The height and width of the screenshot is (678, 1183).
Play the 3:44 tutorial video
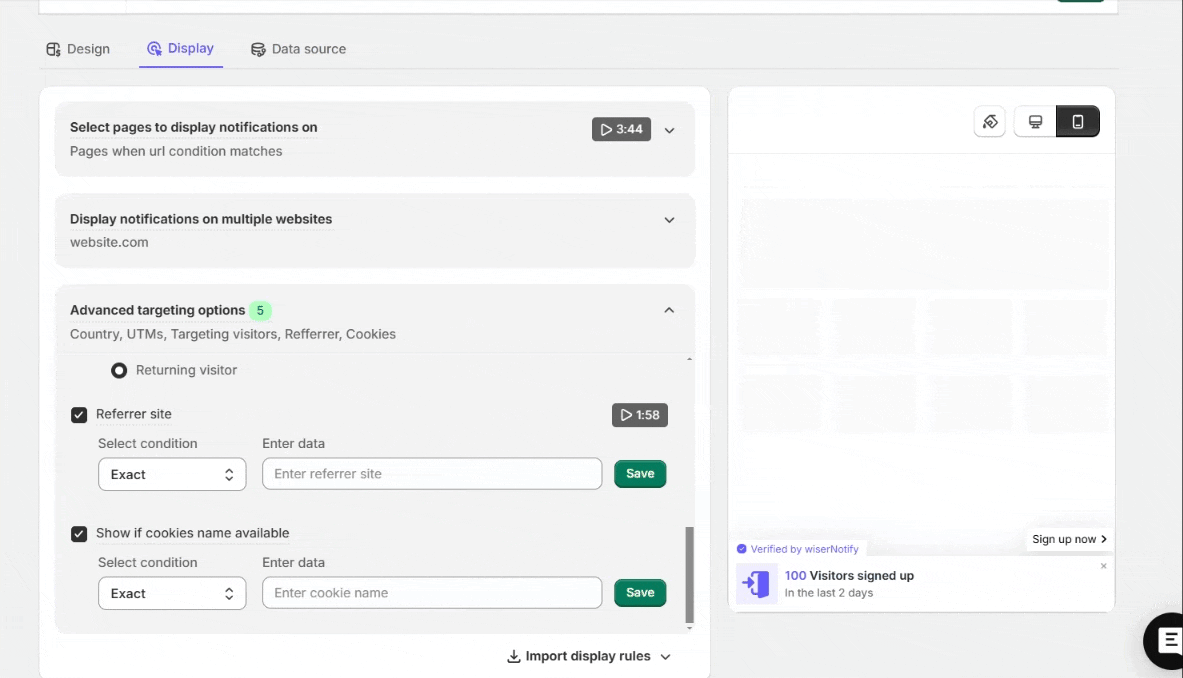(621, 129)
